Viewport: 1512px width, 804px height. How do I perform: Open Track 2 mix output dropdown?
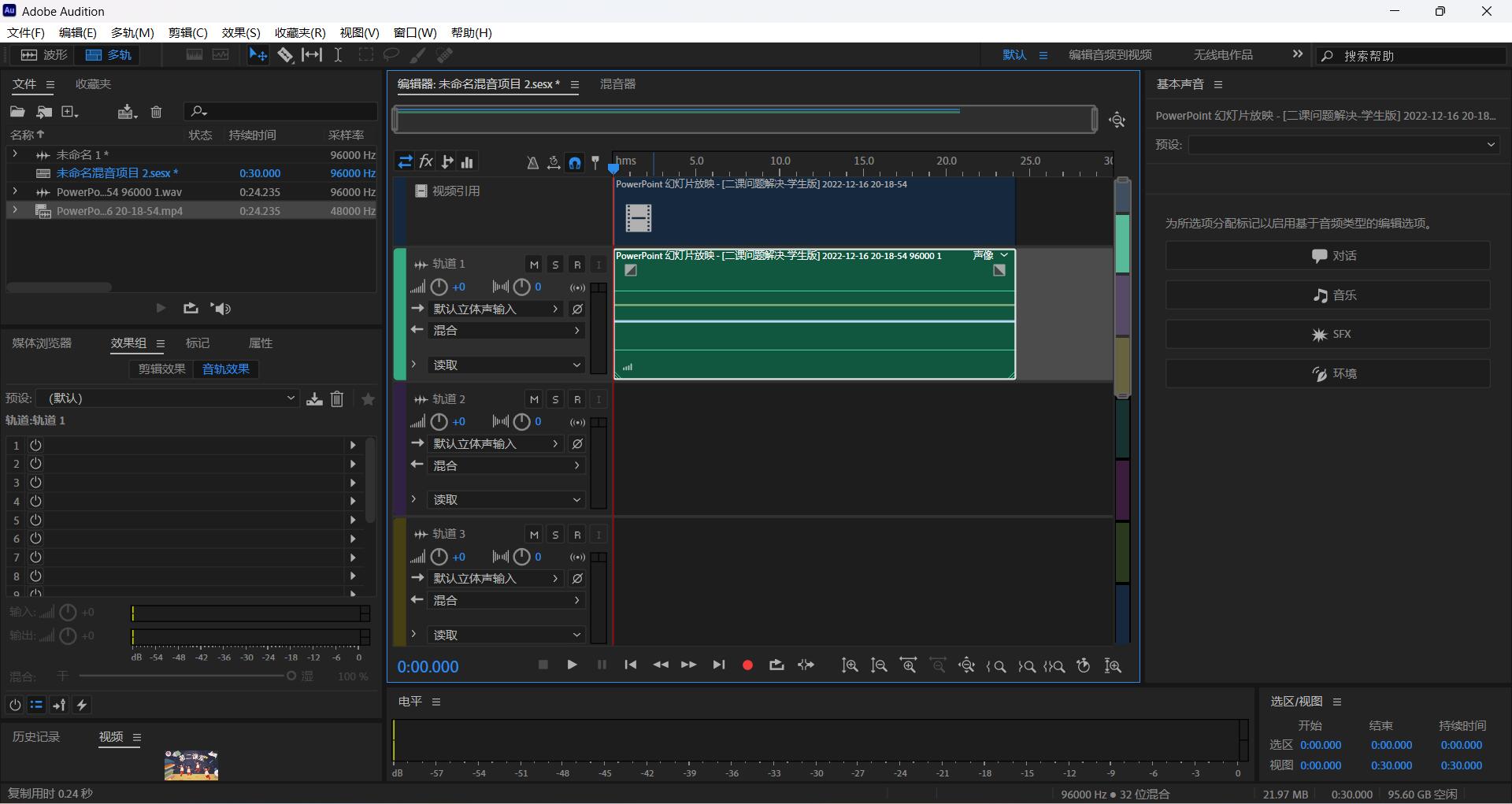tap(506, 466)
